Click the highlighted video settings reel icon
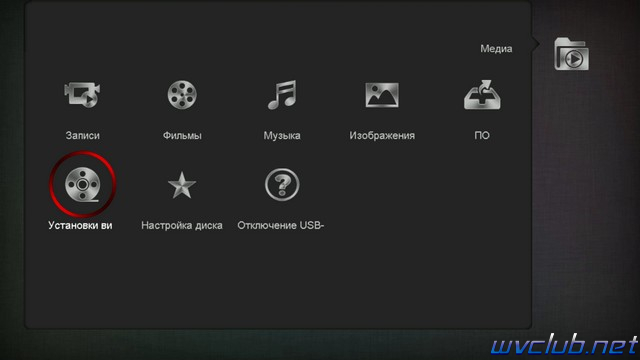640x360 pixels. 82,184
